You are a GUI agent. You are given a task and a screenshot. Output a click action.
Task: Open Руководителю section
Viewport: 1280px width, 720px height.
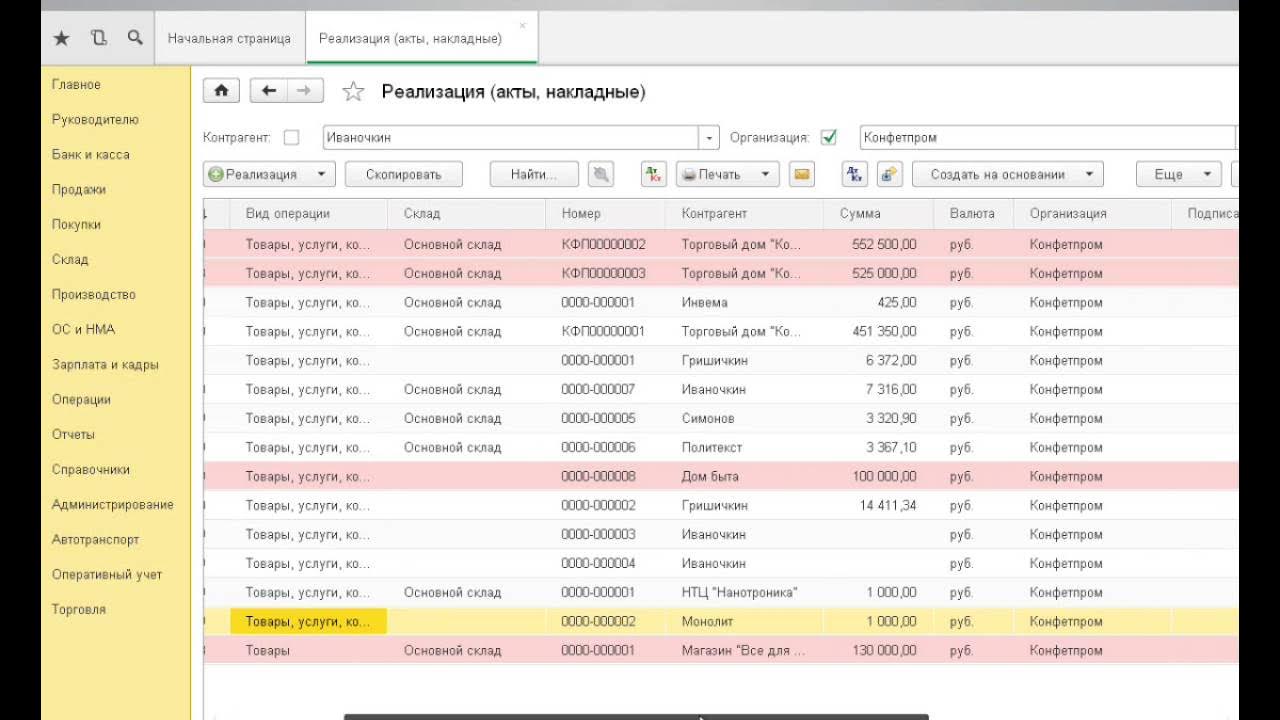pos(95,120)
